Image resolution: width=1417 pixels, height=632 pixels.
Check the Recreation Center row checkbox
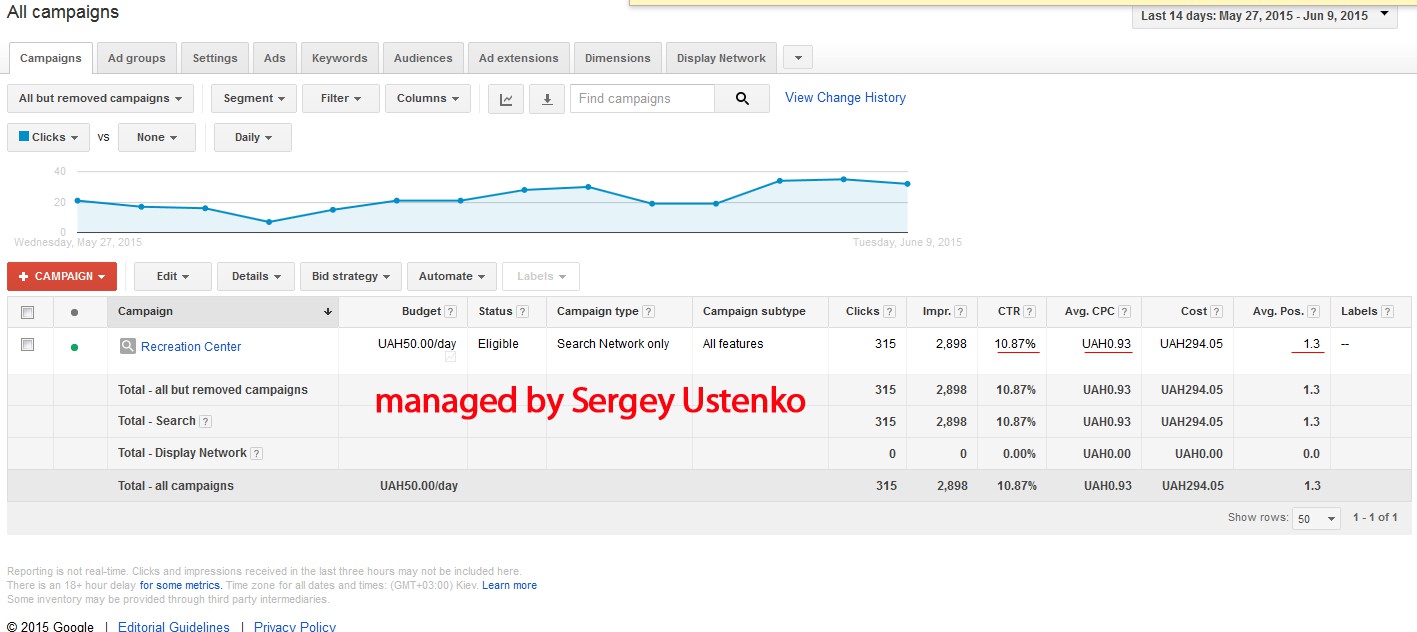[x=28, y=345]
